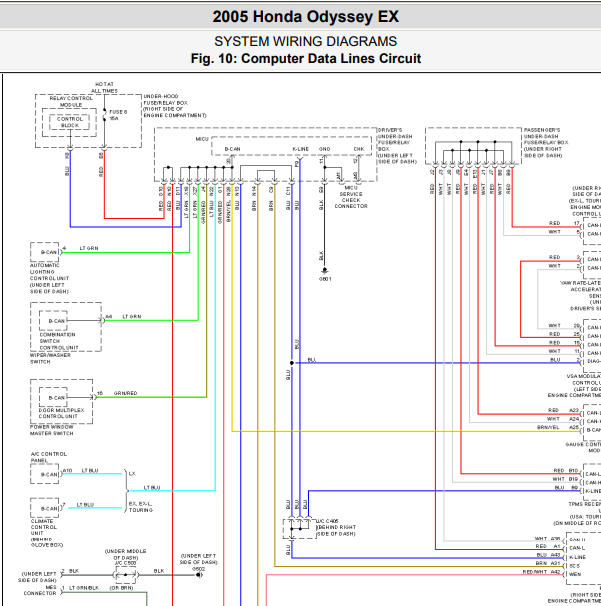Click the 'G502' ground label
This screenshot has height=606, width=601.
198,569
